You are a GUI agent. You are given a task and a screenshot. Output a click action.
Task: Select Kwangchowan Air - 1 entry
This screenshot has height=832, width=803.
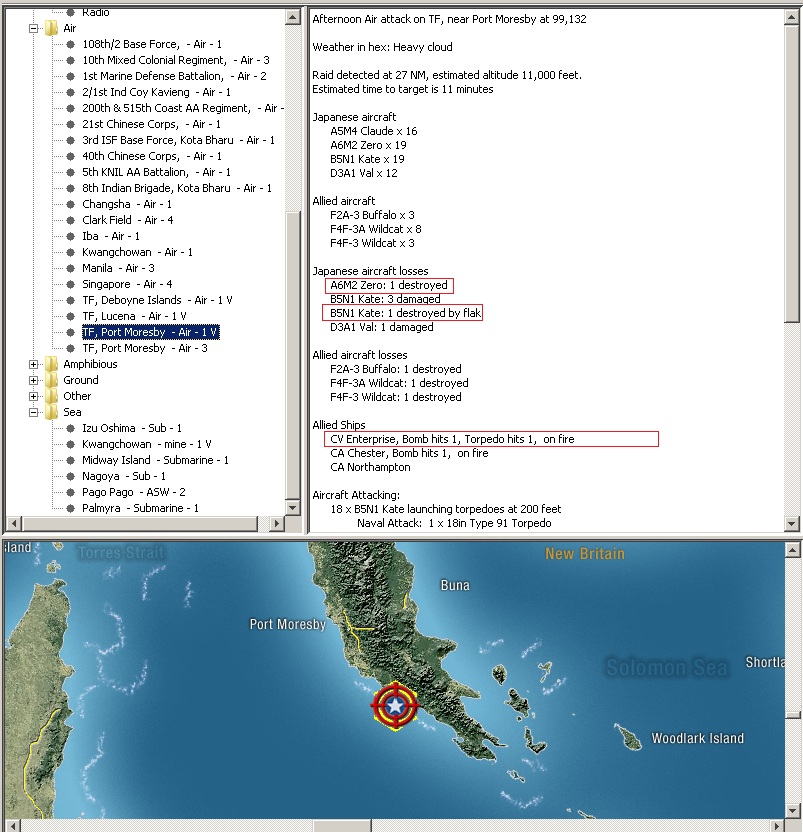(x=137, y=252)
